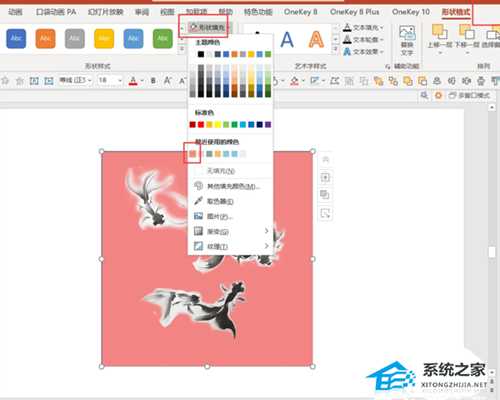
Task: Click the red font color A icon
Action: click(133, 81)
